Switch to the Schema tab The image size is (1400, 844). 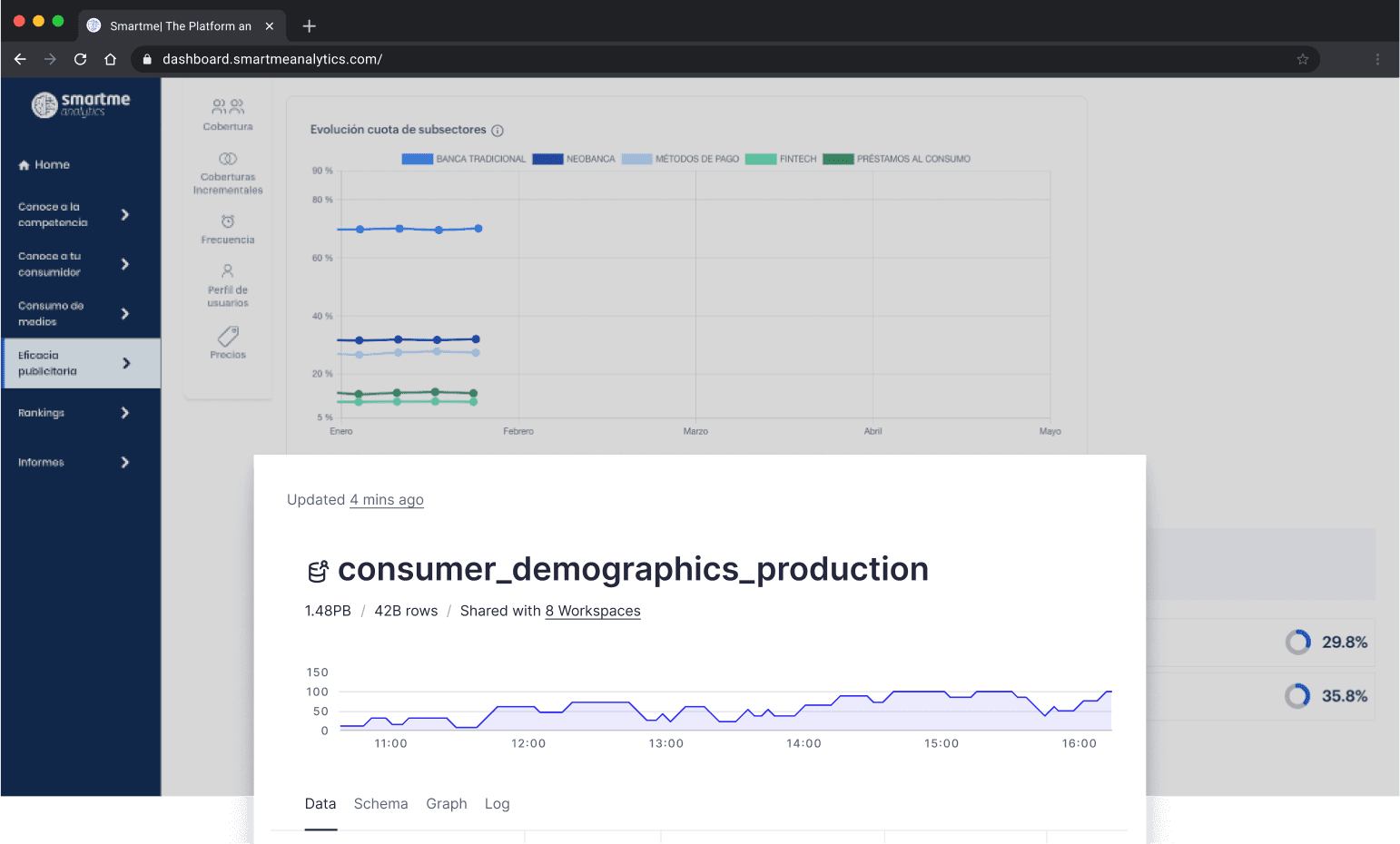coord(380,804)
